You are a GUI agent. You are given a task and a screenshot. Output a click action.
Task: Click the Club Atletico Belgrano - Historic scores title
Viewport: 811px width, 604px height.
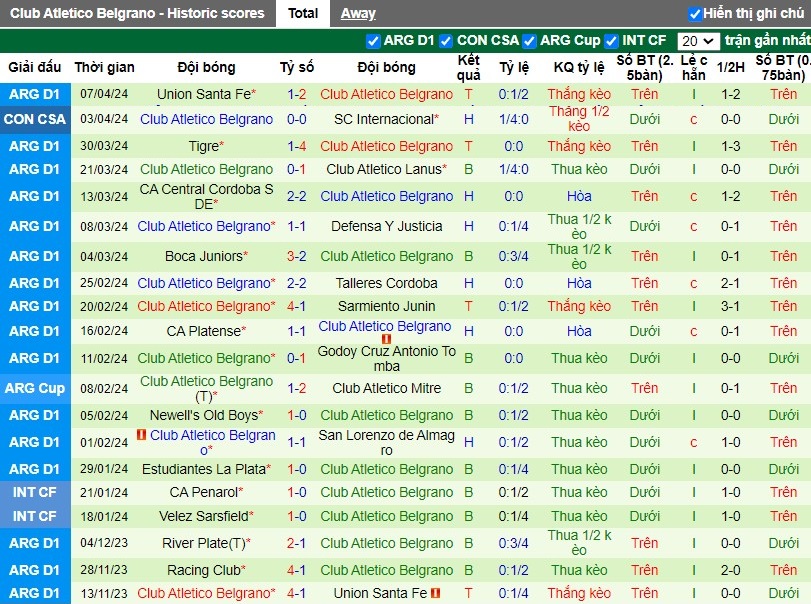click(137, 13)
